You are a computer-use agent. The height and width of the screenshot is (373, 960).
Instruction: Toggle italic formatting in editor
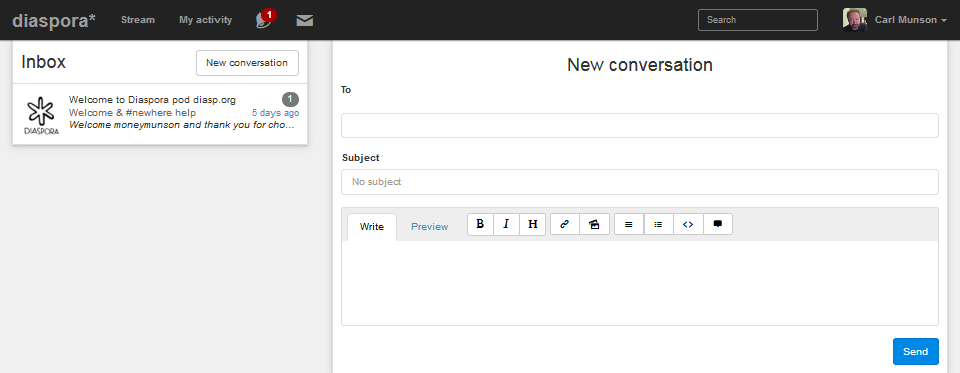tap(506, 224)
